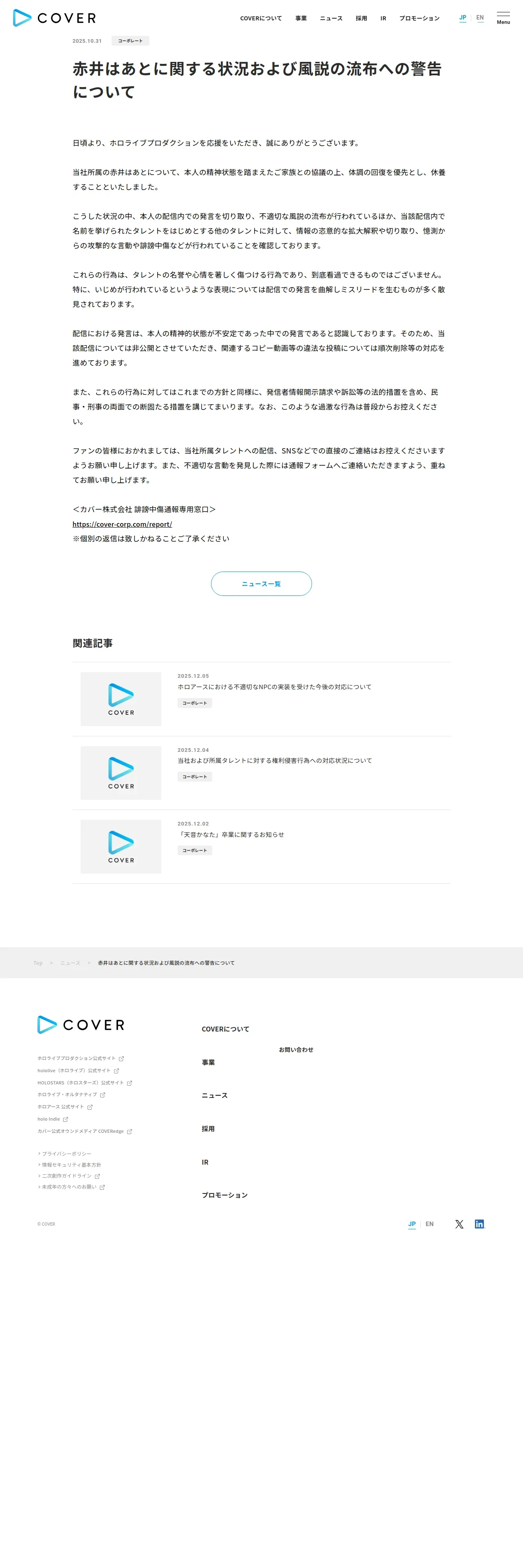523x1568 pixels.
Task: Click コーポレート tag on the 2025.12.05 article
Action: (x=195, y=703)
